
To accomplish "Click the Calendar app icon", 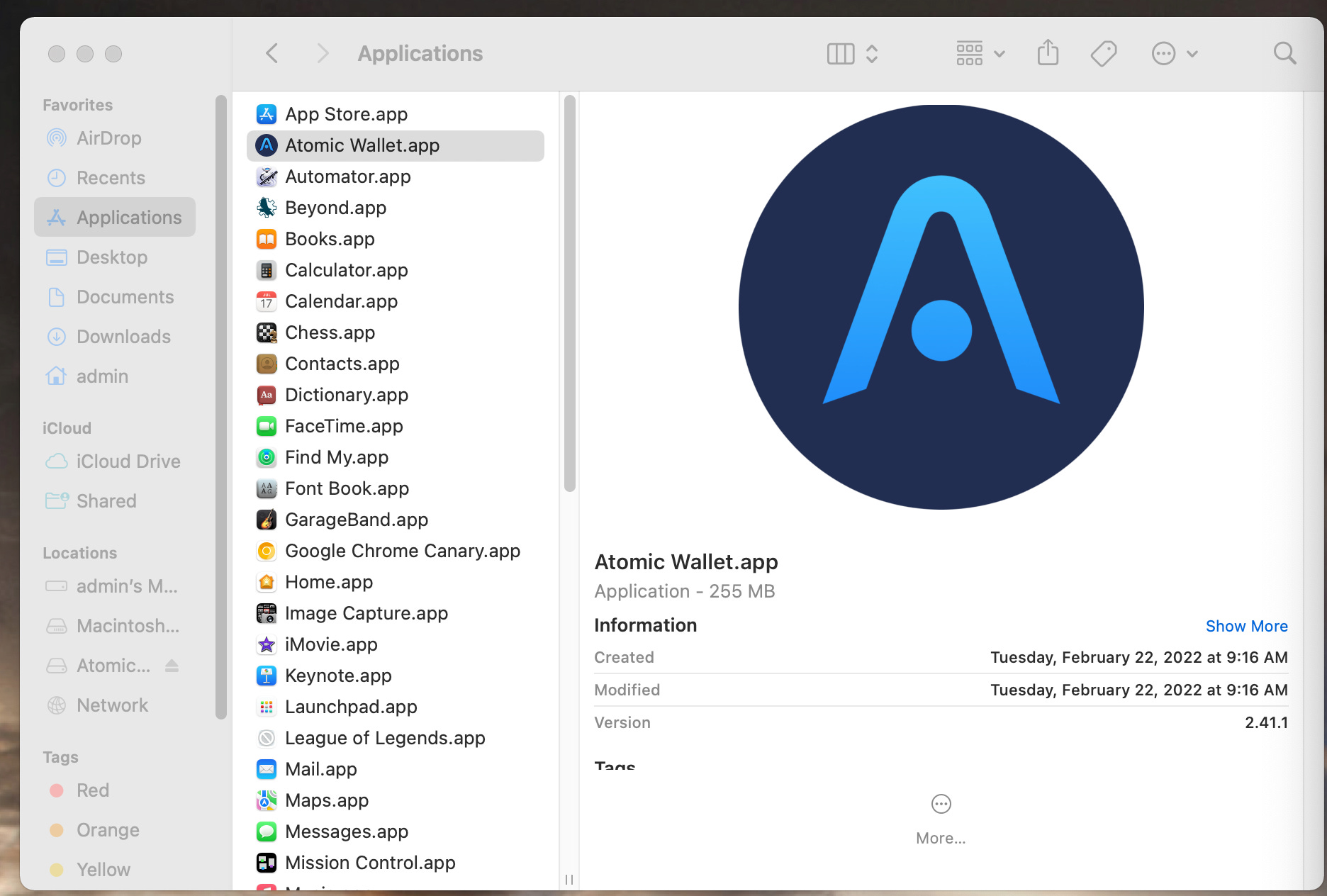I will (x=267, y=301).
